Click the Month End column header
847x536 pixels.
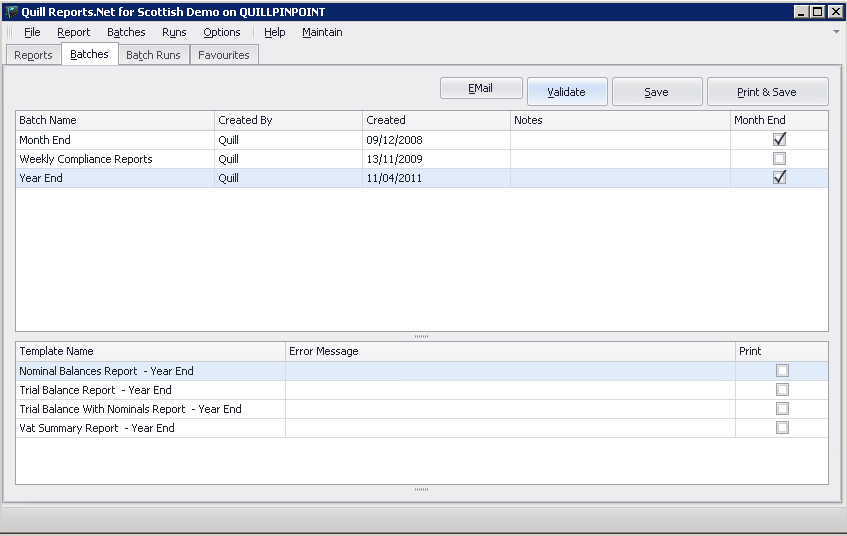coord(779,120)
